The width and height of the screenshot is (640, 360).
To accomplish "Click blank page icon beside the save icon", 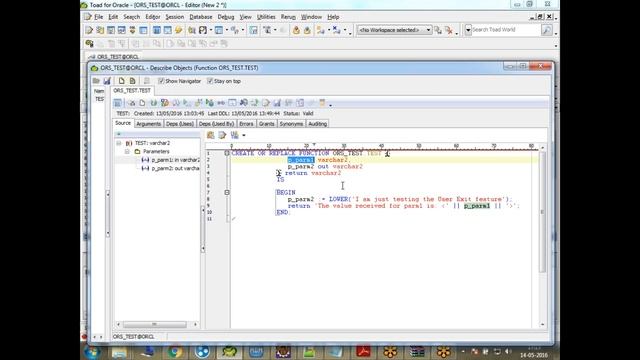I will 122,81.
